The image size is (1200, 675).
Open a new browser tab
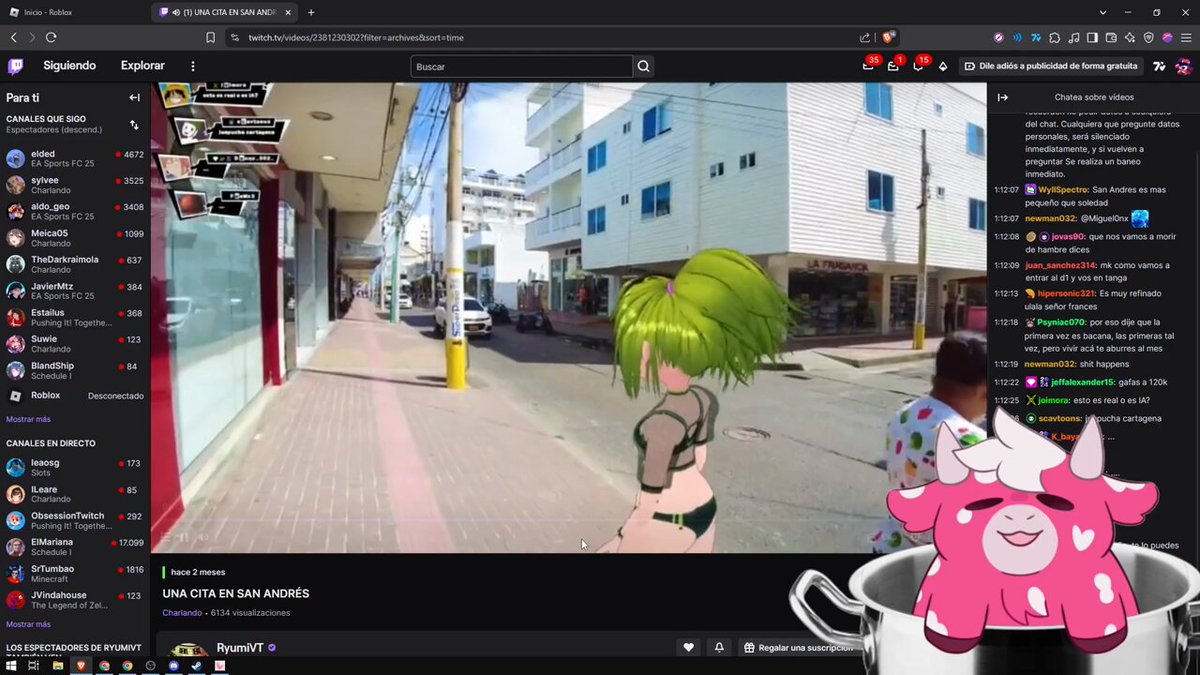coord(311,12)
